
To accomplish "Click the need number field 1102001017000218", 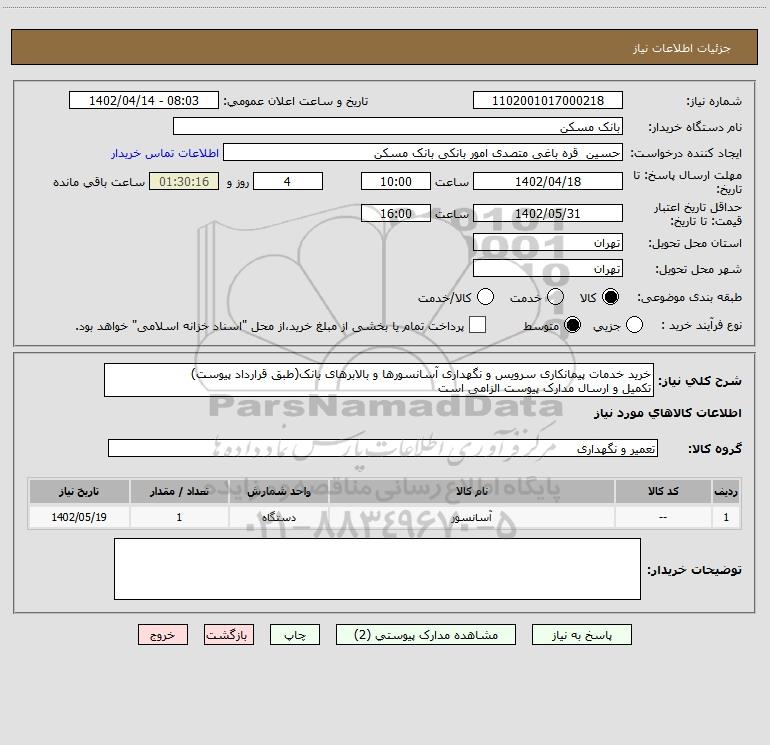I will point(548,101).
